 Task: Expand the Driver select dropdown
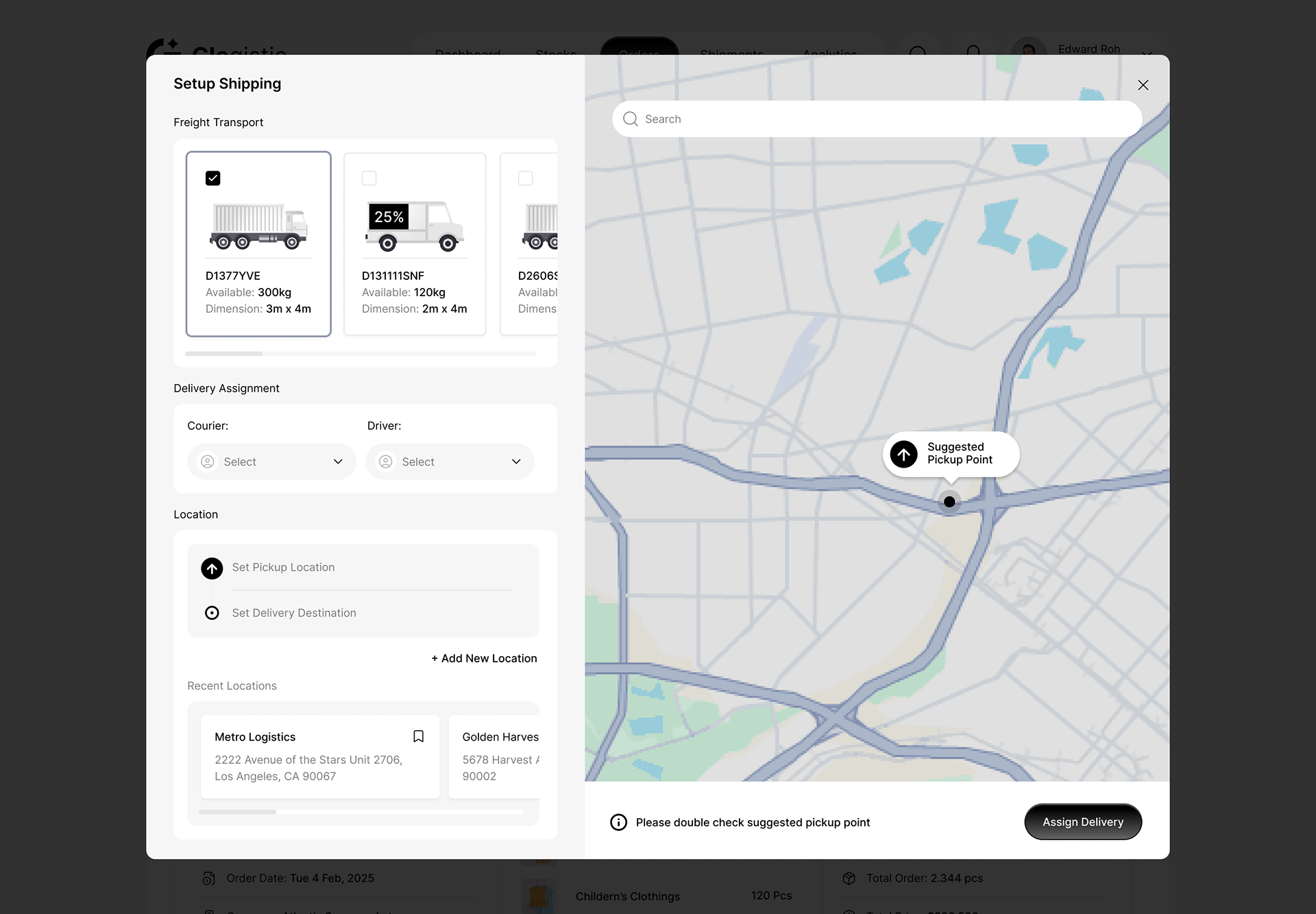[x=450, y=461]
